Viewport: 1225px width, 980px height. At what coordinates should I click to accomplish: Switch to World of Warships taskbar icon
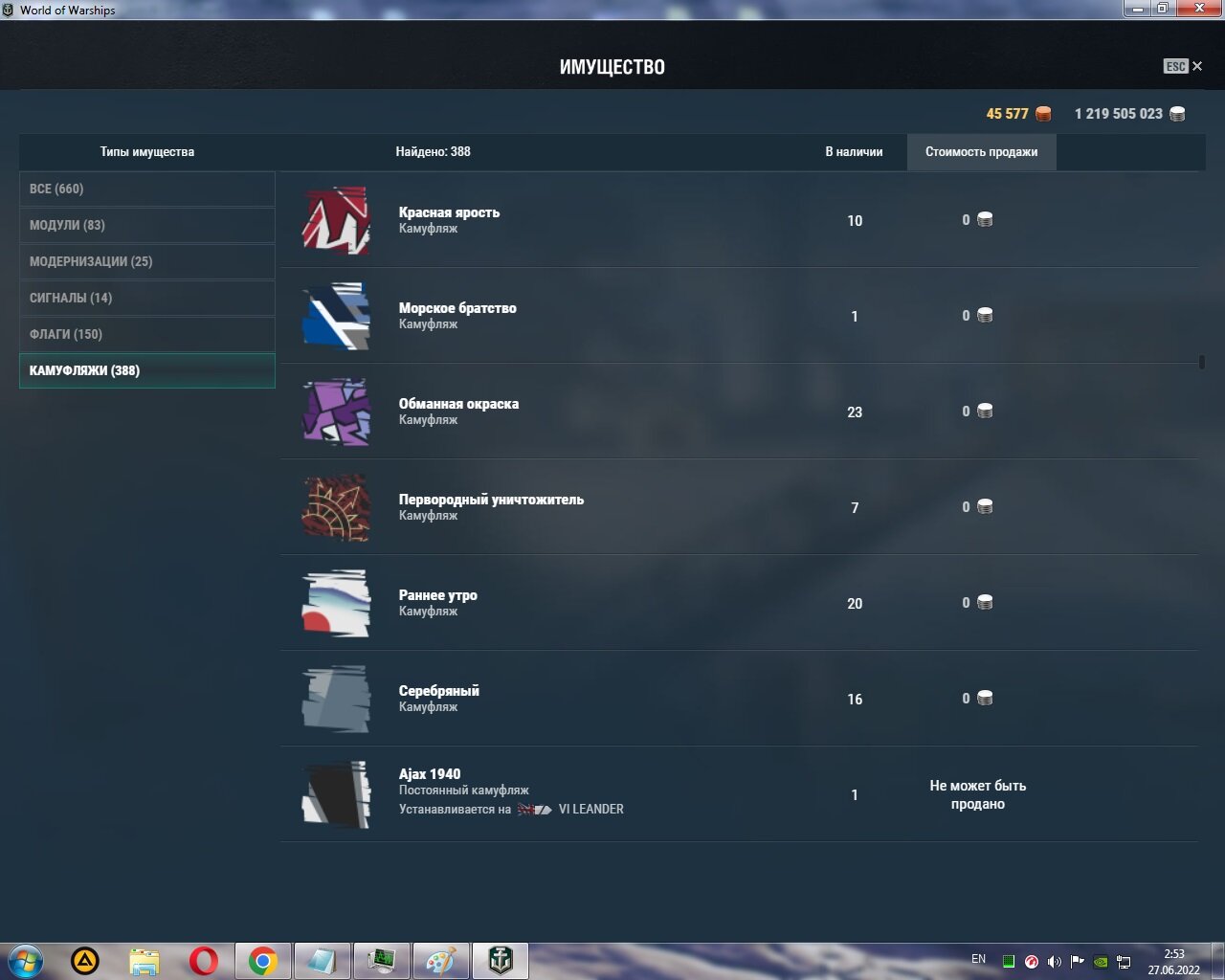(x=501, y=961)
